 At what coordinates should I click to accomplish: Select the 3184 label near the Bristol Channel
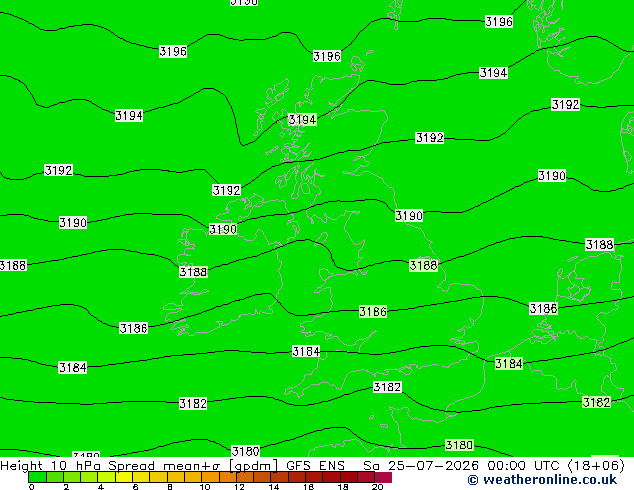(x=306, y=351)
